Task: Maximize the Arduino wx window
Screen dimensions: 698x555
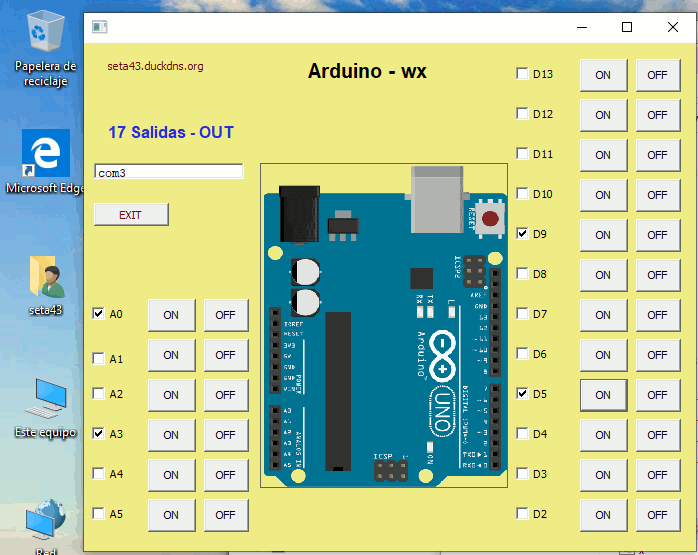Action: (x=627, y=28)
